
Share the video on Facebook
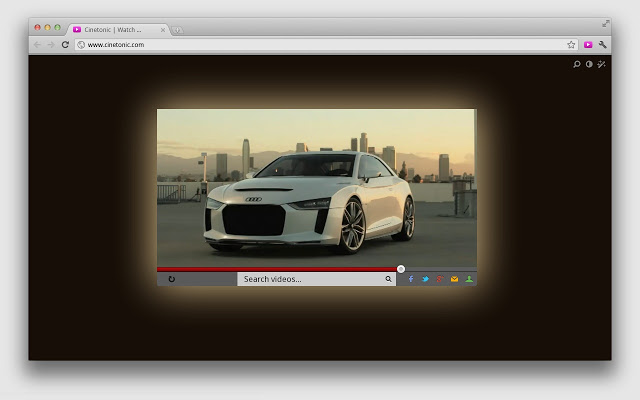pos(411,279)
